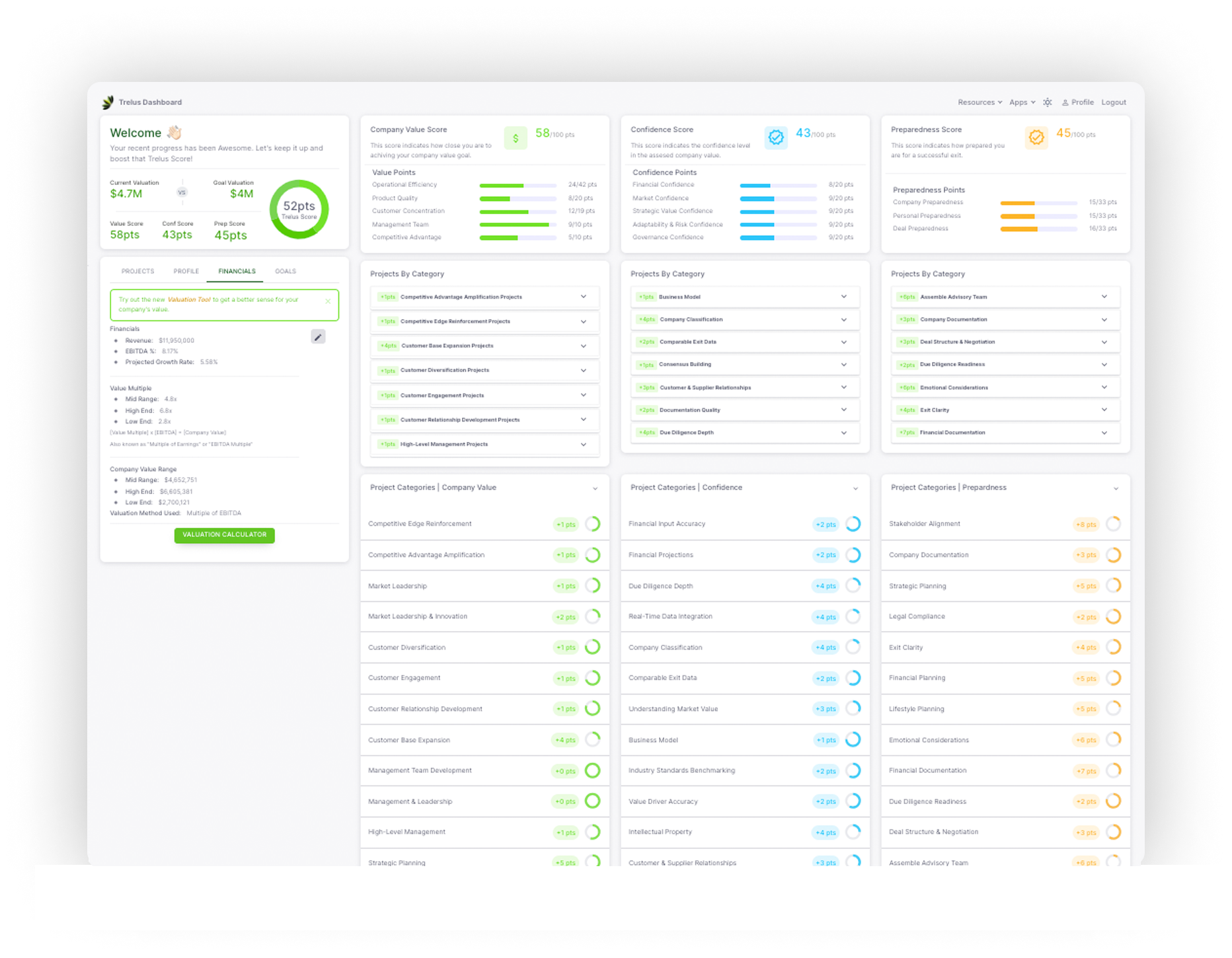Image resolution: width=1232 pixels, height=958 pixels.
Task: Open the Valuation Calculator button
Action: pos(225,535)
